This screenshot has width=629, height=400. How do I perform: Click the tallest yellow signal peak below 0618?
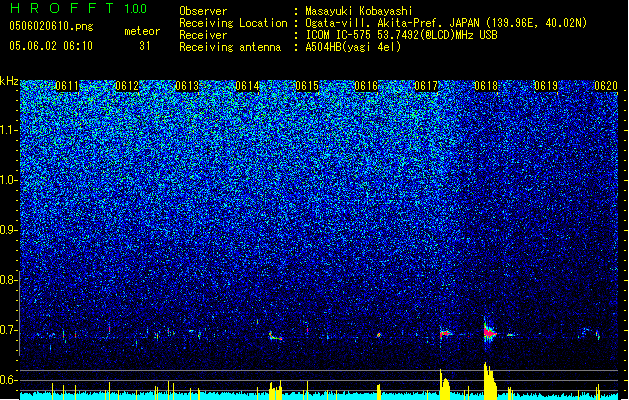(x=489, y=381)
